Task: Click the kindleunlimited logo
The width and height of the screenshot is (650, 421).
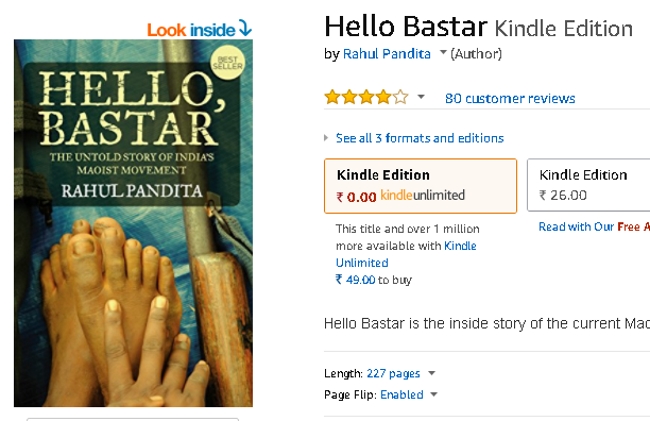Action: (423, 196)
